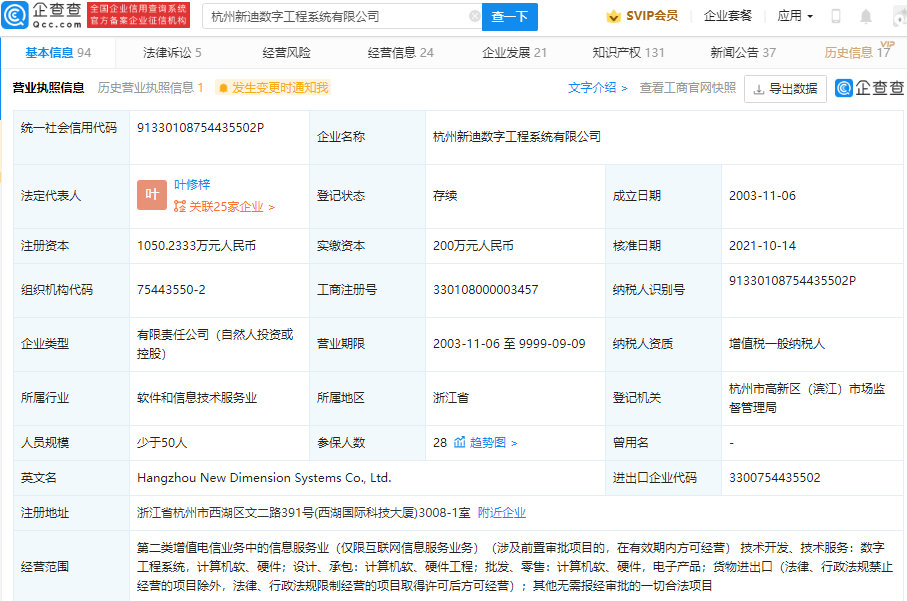907x601 pixels.
Task: Click the 企查查 logo beside export button
Action: click(x=869, y=88)
